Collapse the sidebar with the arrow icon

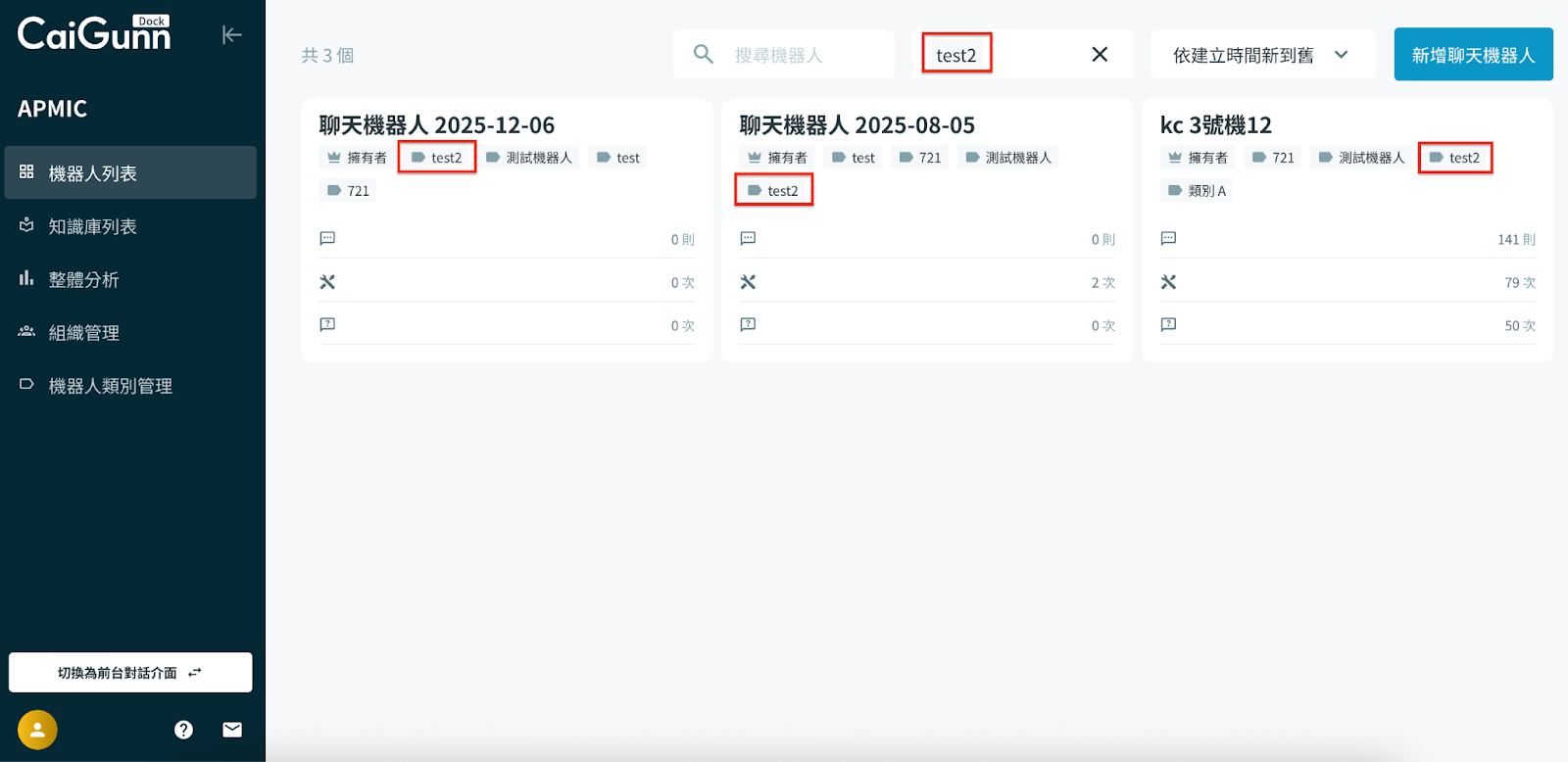tap(231, 35)
